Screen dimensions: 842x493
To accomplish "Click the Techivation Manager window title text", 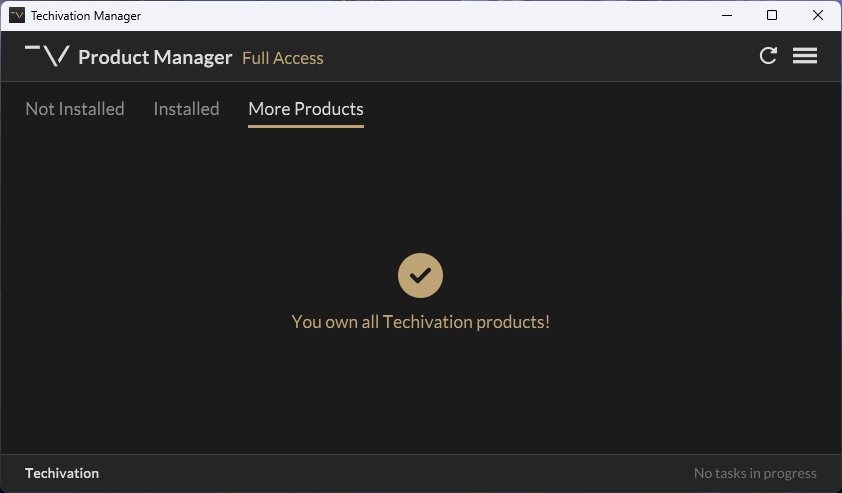I will point(86,16).
